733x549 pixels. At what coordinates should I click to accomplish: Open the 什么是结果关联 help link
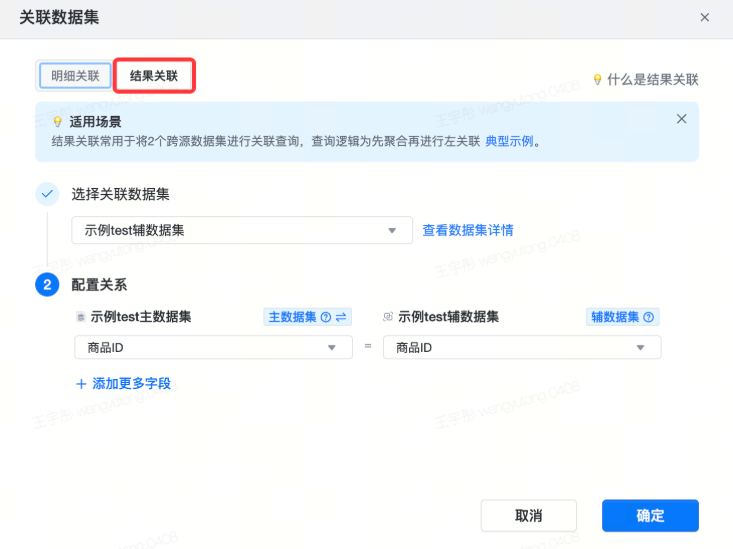click(x=652, y=80)
